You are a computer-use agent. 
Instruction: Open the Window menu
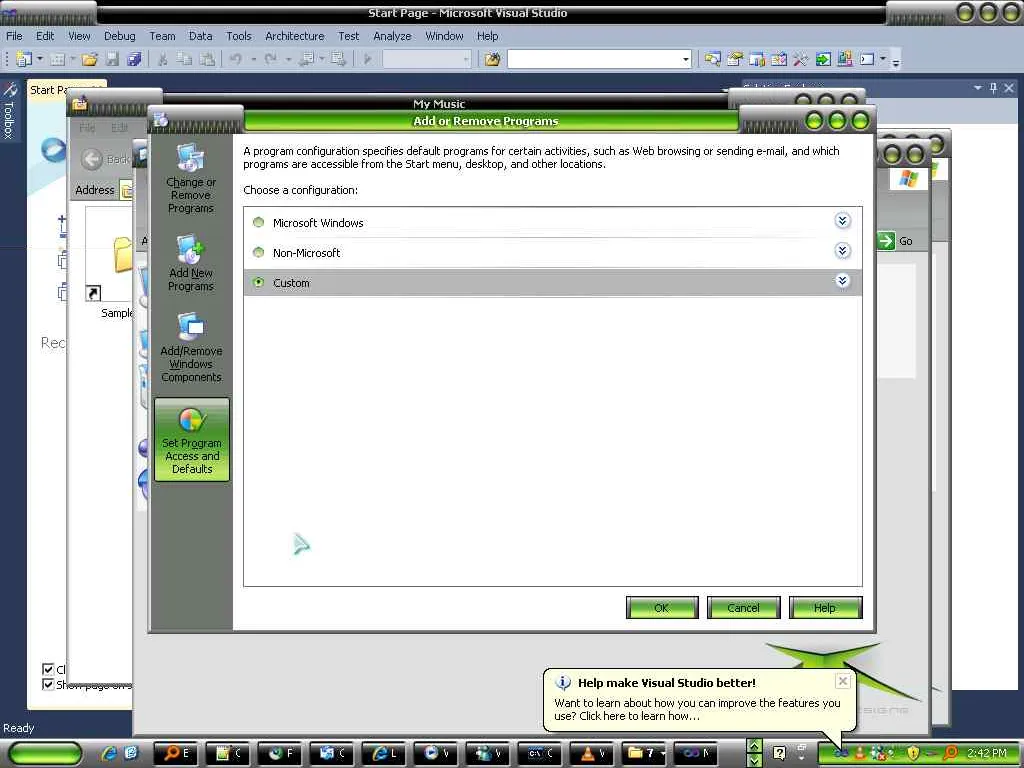pos(444,36)
